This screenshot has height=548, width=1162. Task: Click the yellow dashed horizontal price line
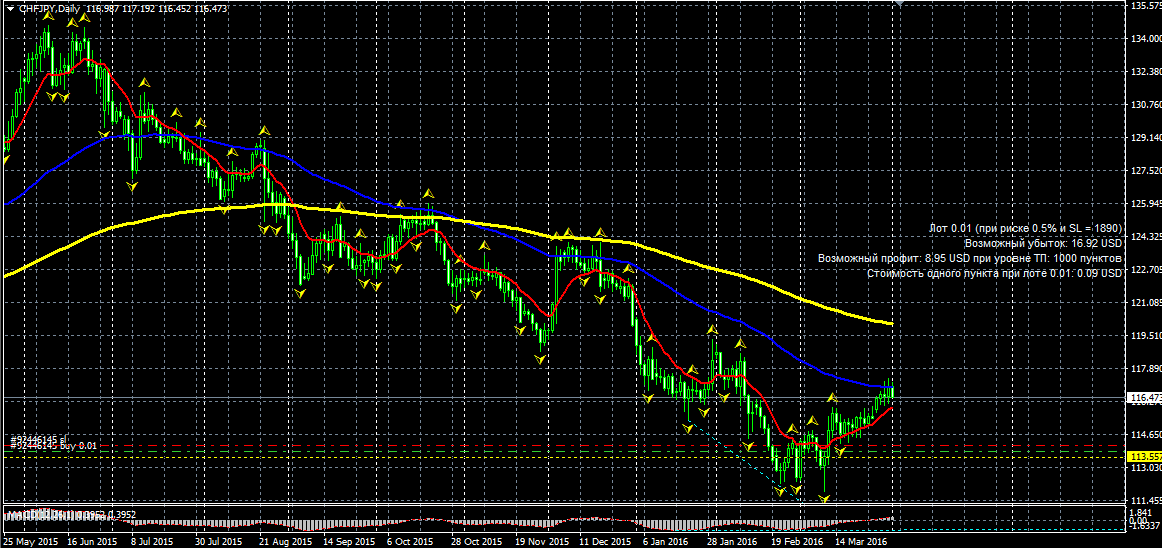(x=563, y=457)
